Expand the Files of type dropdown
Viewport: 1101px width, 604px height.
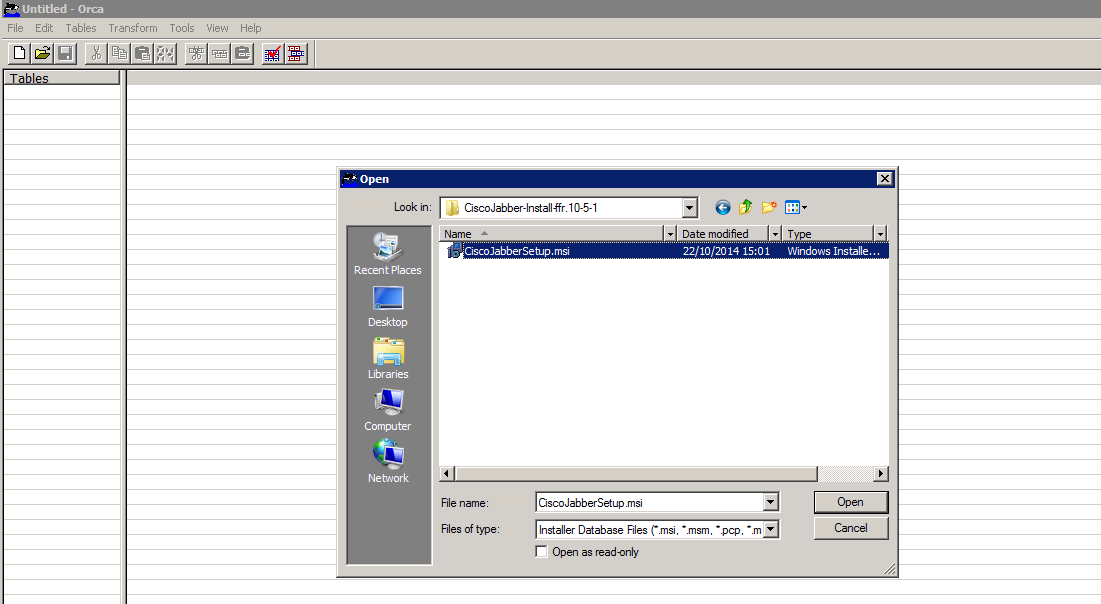coord(770,530)
